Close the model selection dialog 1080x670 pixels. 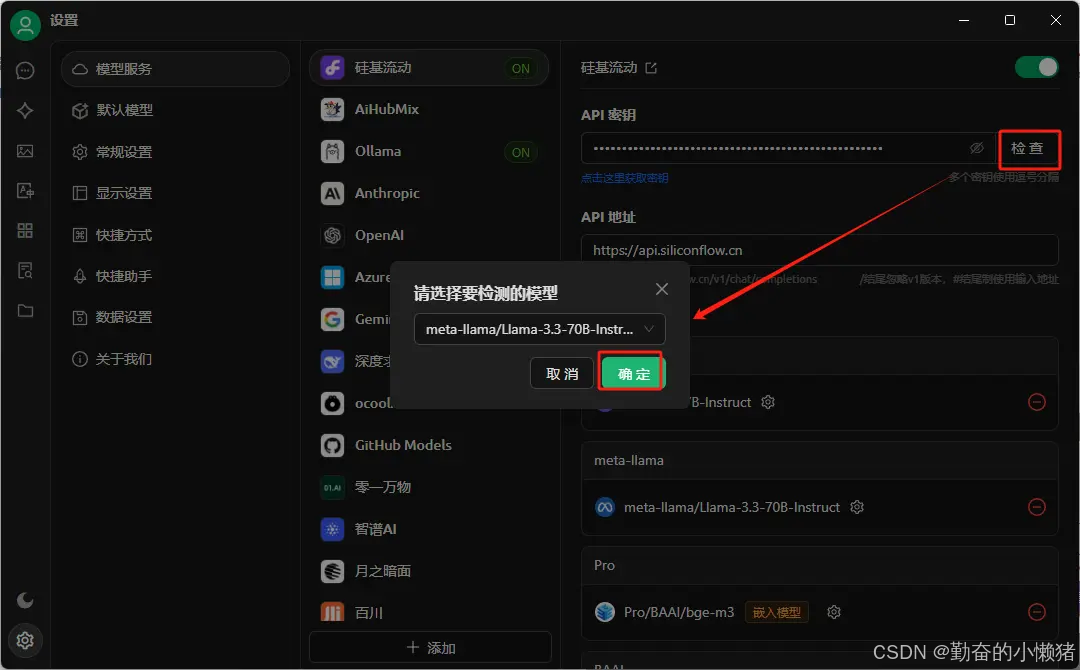662,289
